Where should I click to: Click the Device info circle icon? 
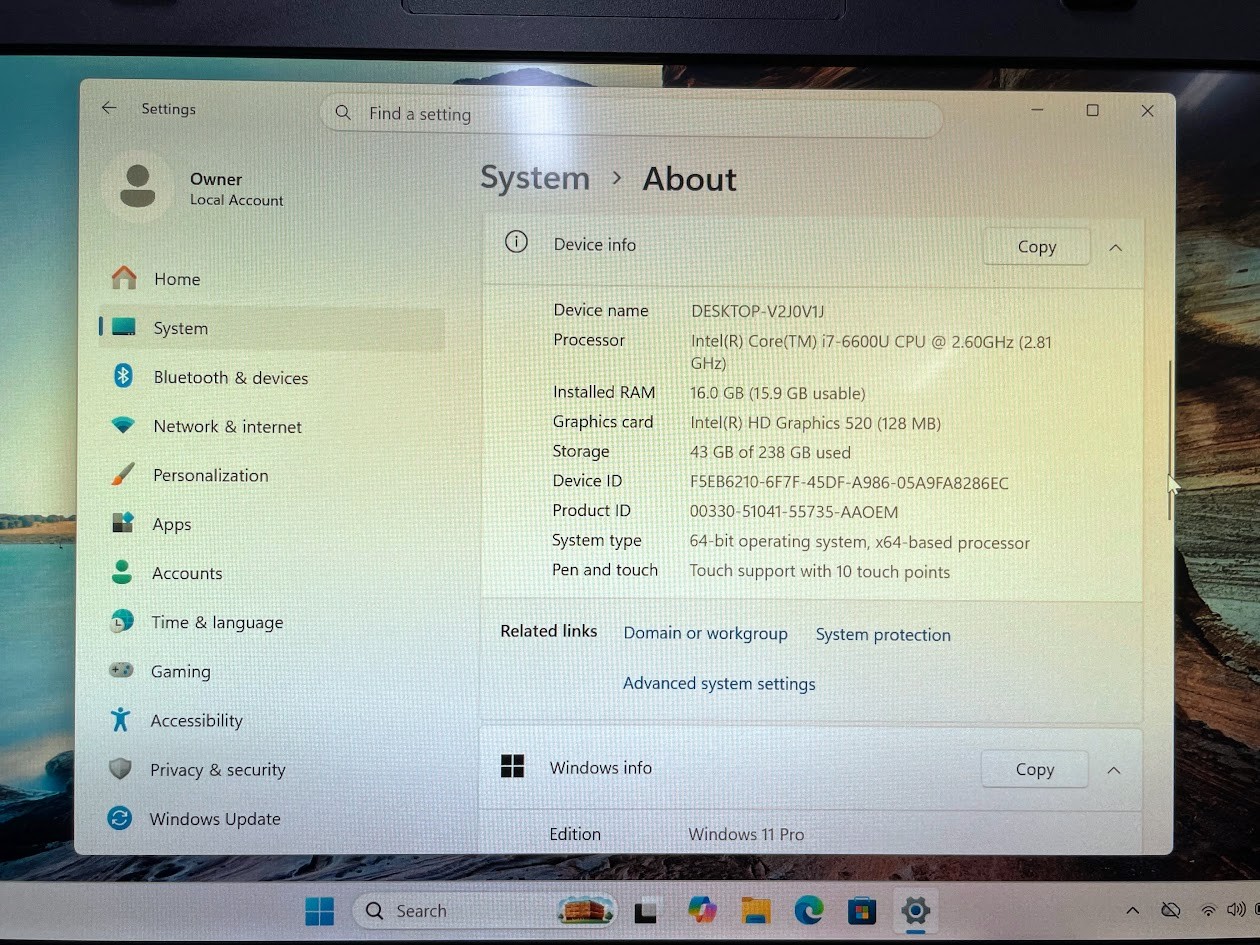pyautogui.click(x=516, y=242)
